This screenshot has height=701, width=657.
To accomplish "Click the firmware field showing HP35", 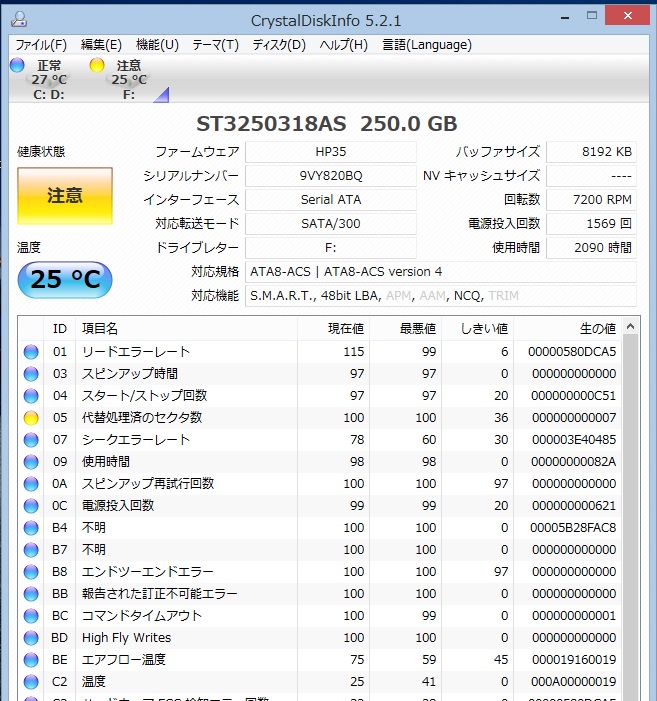I will (331, 152).
